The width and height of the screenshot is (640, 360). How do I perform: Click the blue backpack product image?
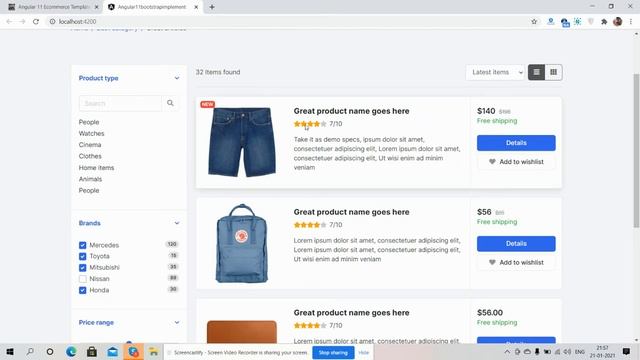pos(242,243)
